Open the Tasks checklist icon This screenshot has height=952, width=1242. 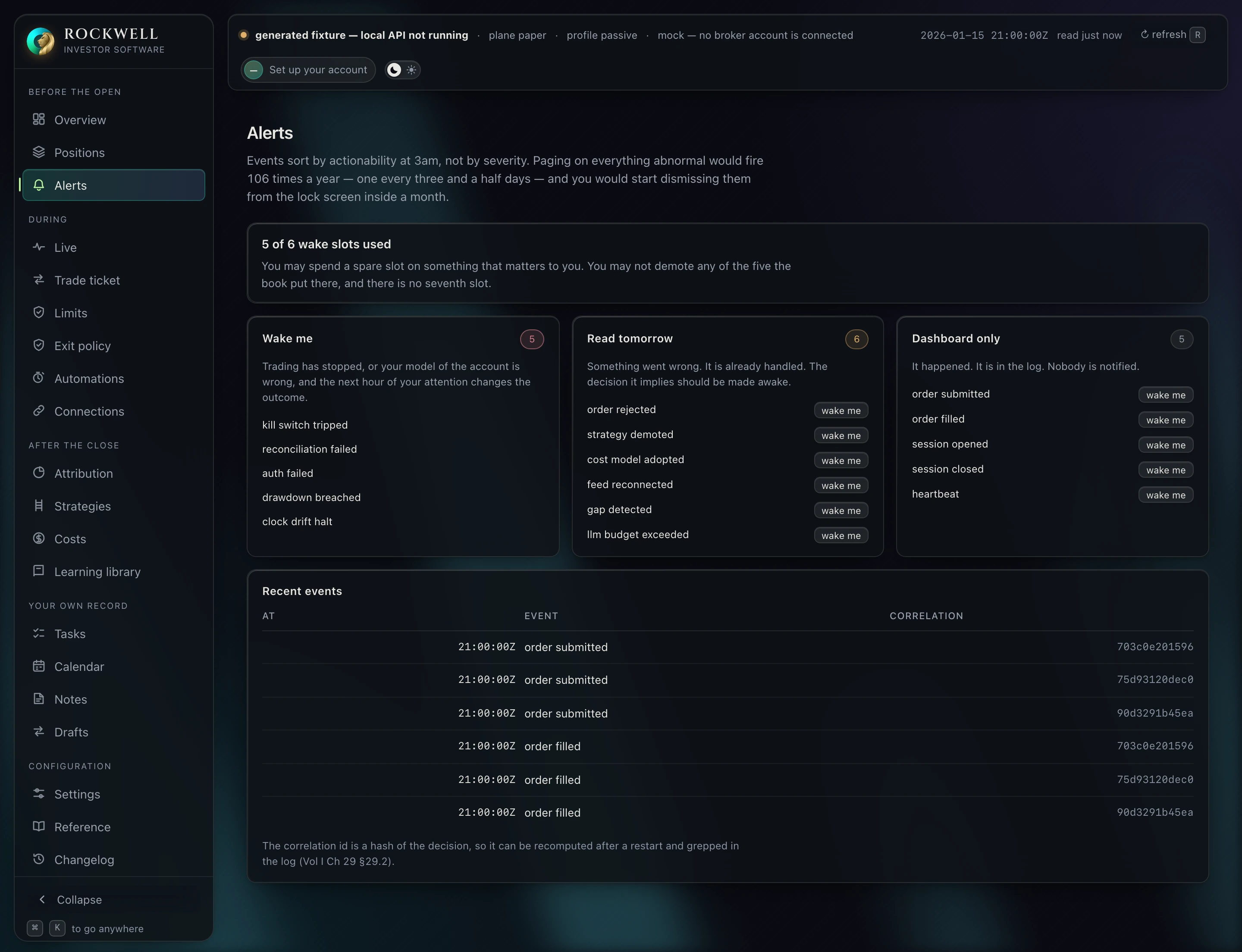(x=38, y=633)
